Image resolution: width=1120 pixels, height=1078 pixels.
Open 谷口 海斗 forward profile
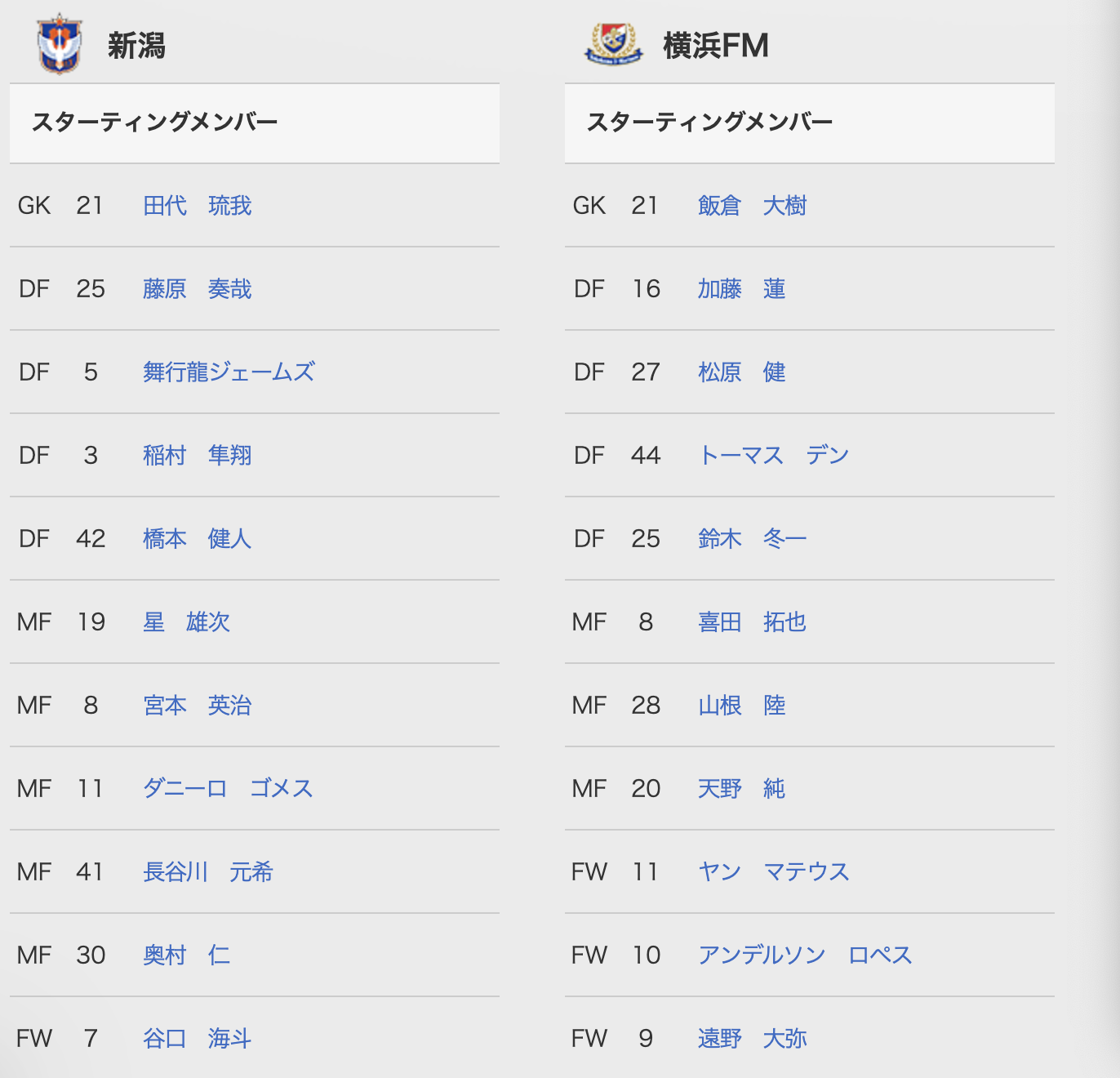pos(197,1039)
